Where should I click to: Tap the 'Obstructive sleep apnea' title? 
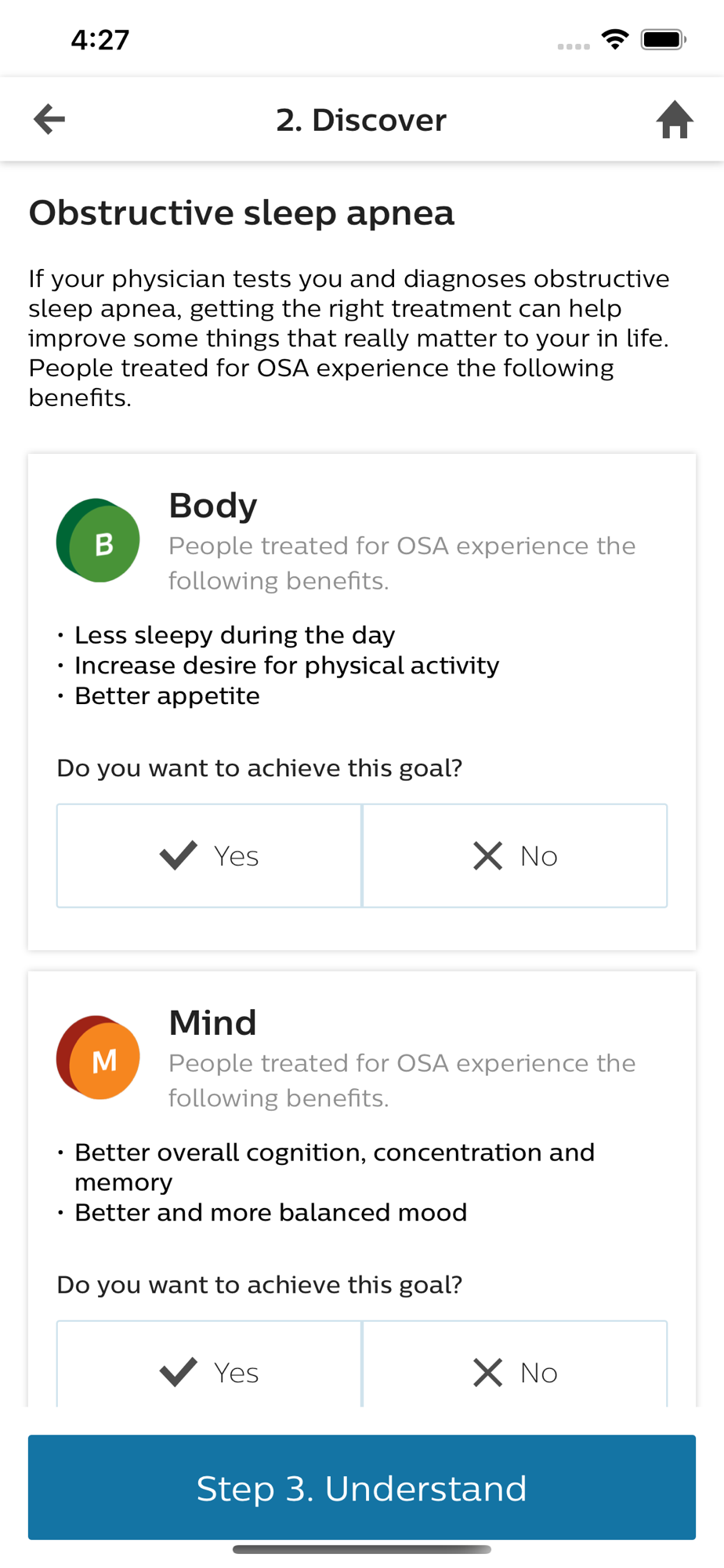(241, 213)
